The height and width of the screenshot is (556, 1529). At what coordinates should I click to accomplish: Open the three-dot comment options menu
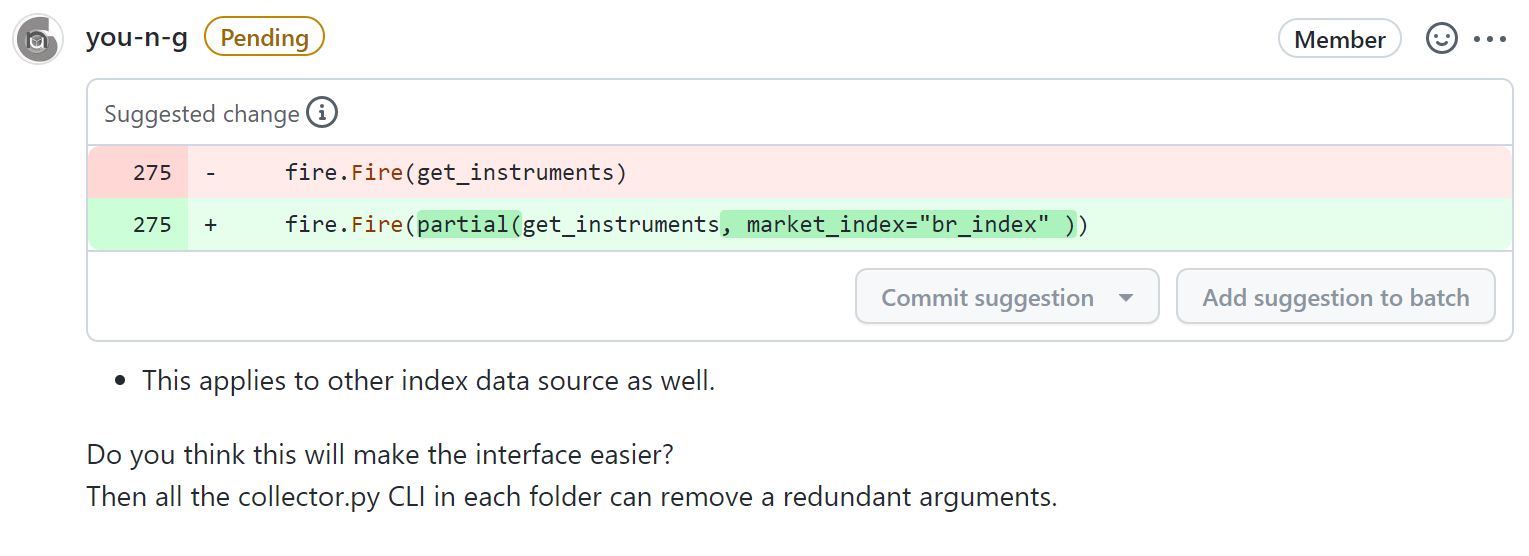[1489, 40]
